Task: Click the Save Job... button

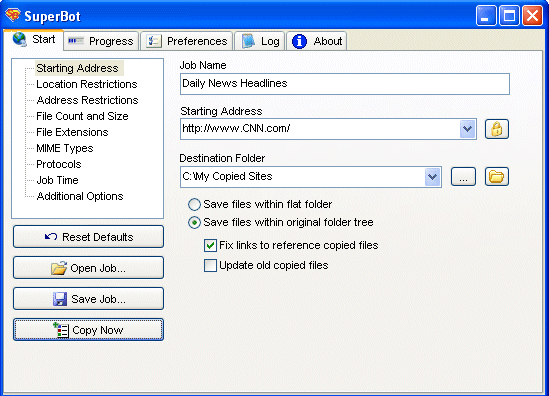Action: click(x=88, y=299)
